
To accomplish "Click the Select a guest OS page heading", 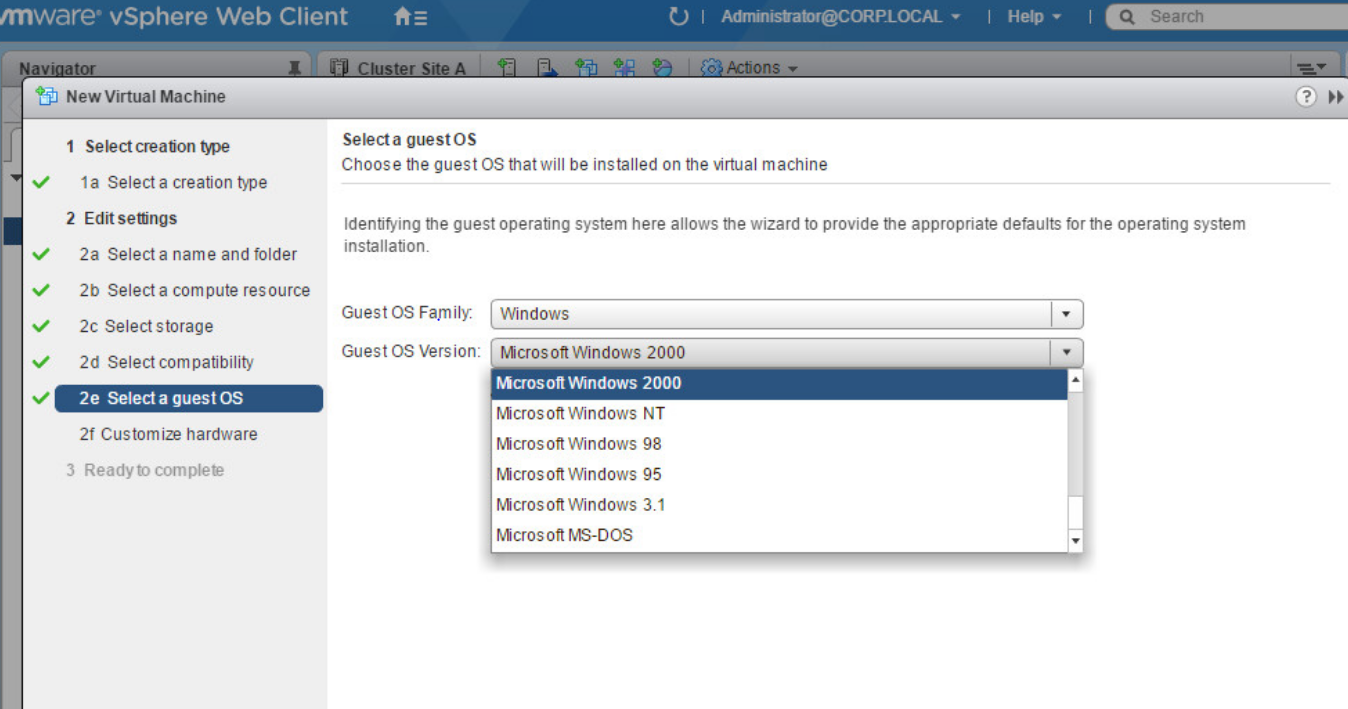I will point(409,140).
